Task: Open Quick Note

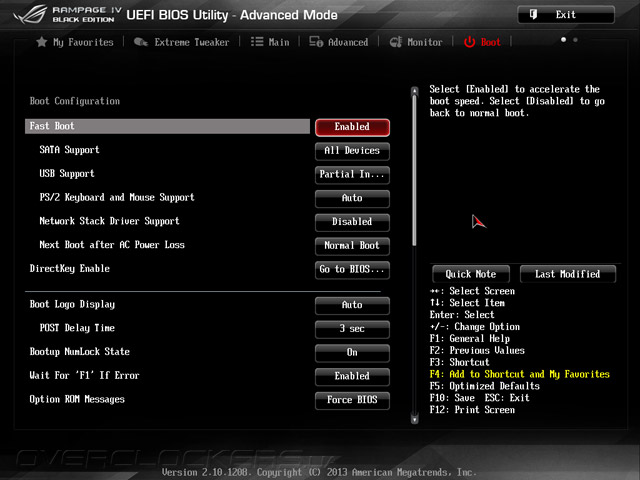Action: click(471, 274)
